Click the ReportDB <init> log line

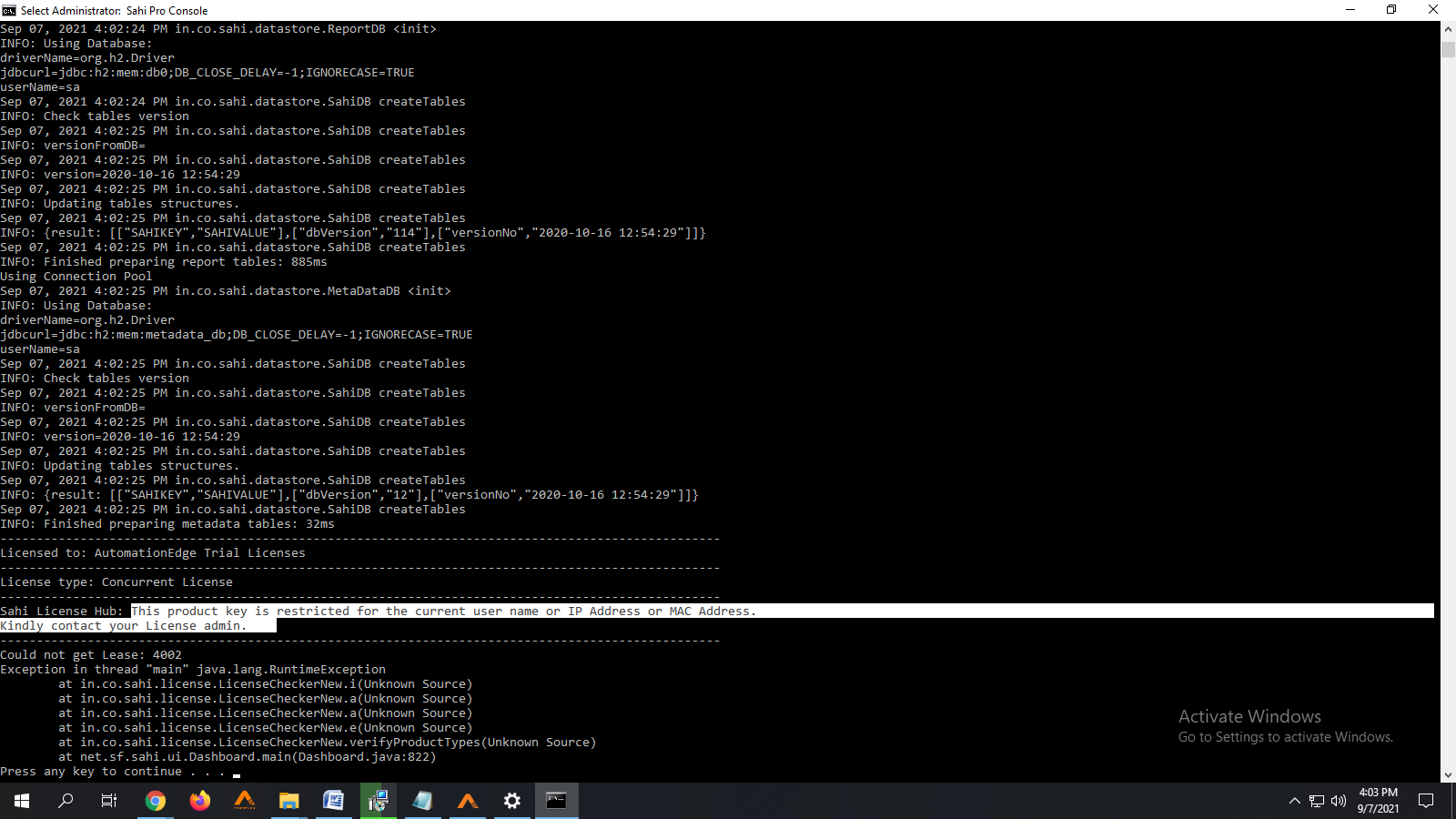218,29
